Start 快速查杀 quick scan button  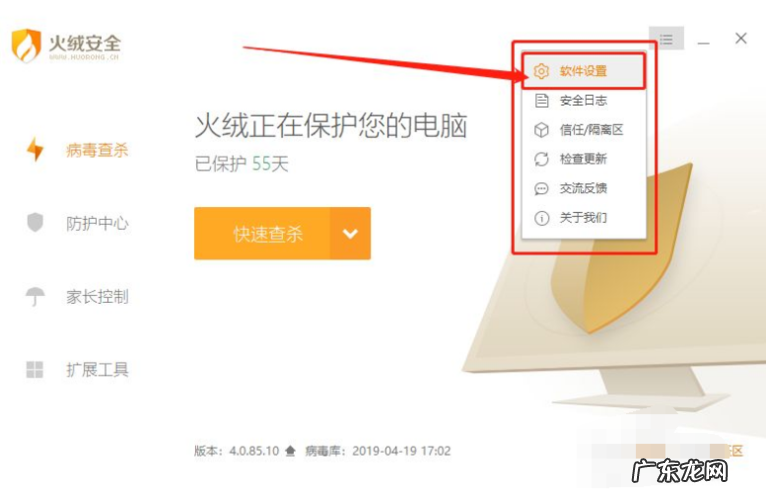(x=262, y=234)
